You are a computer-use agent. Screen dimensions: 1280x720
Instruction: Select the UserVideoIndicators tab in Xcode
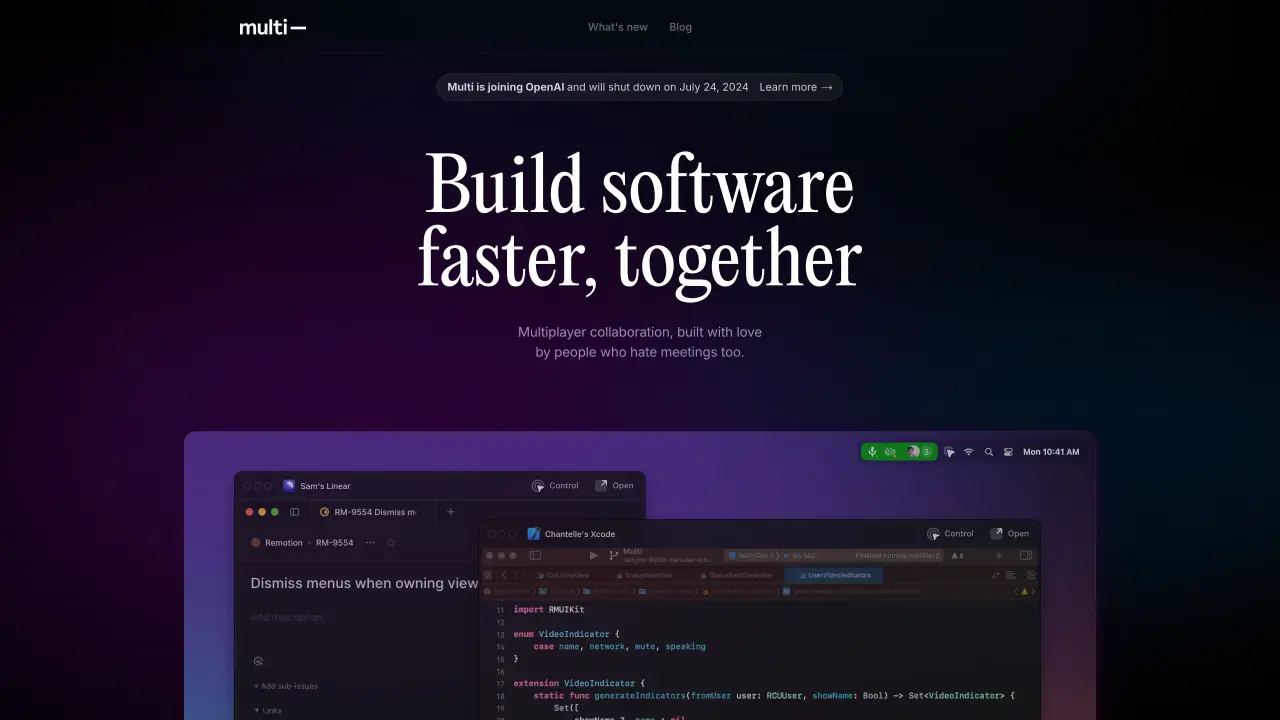pyautogui.click(x=834, y=576)
